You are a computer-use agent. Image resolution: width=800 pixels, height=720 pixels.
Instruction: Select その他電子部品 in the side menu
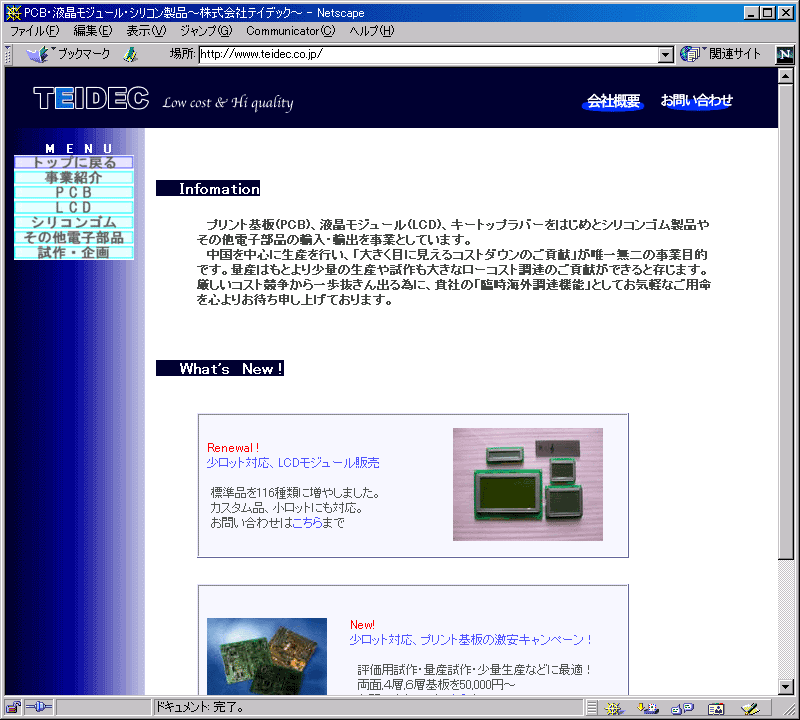point(74,237)
